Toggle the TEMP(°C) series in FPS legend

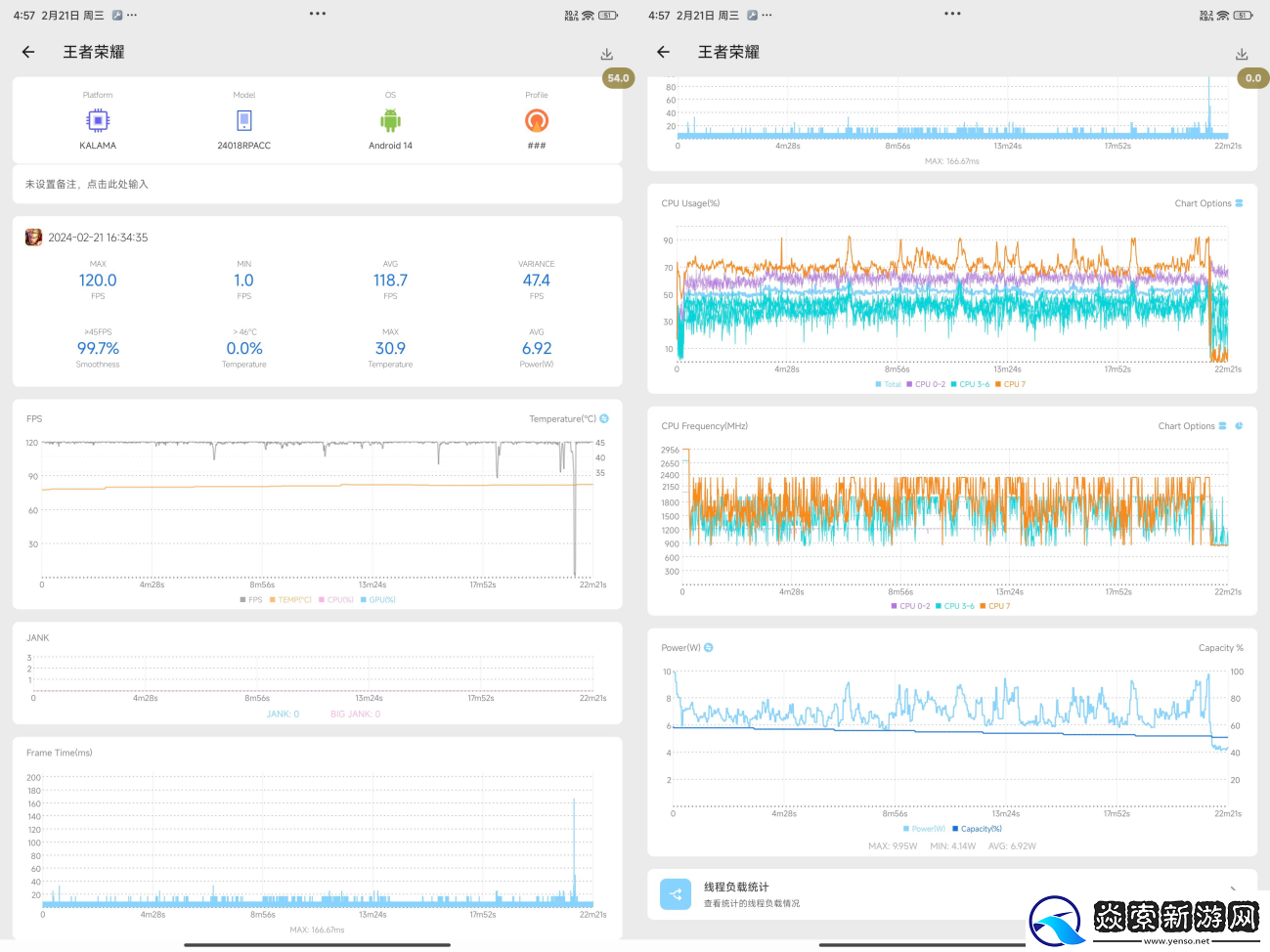click(290, 600)
